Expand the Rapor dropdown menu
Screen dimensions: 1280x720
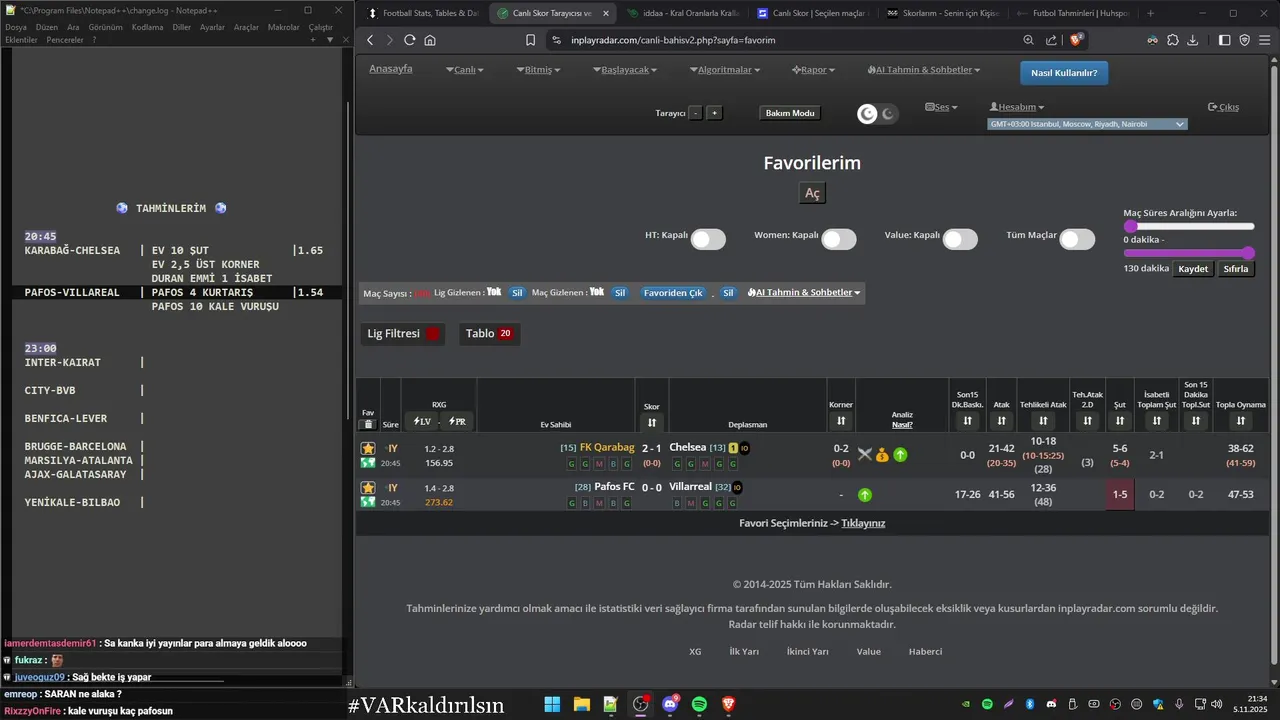814,70
